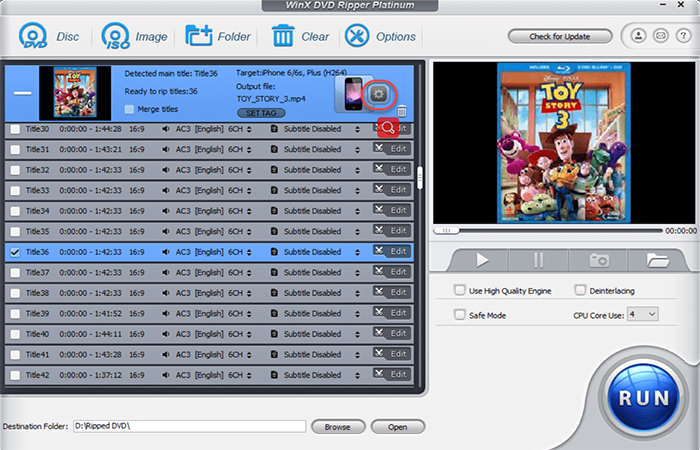Click the SET TAG button
This screenshot has width=700, height=450.
pyautogui.click(x=261, y=113)
